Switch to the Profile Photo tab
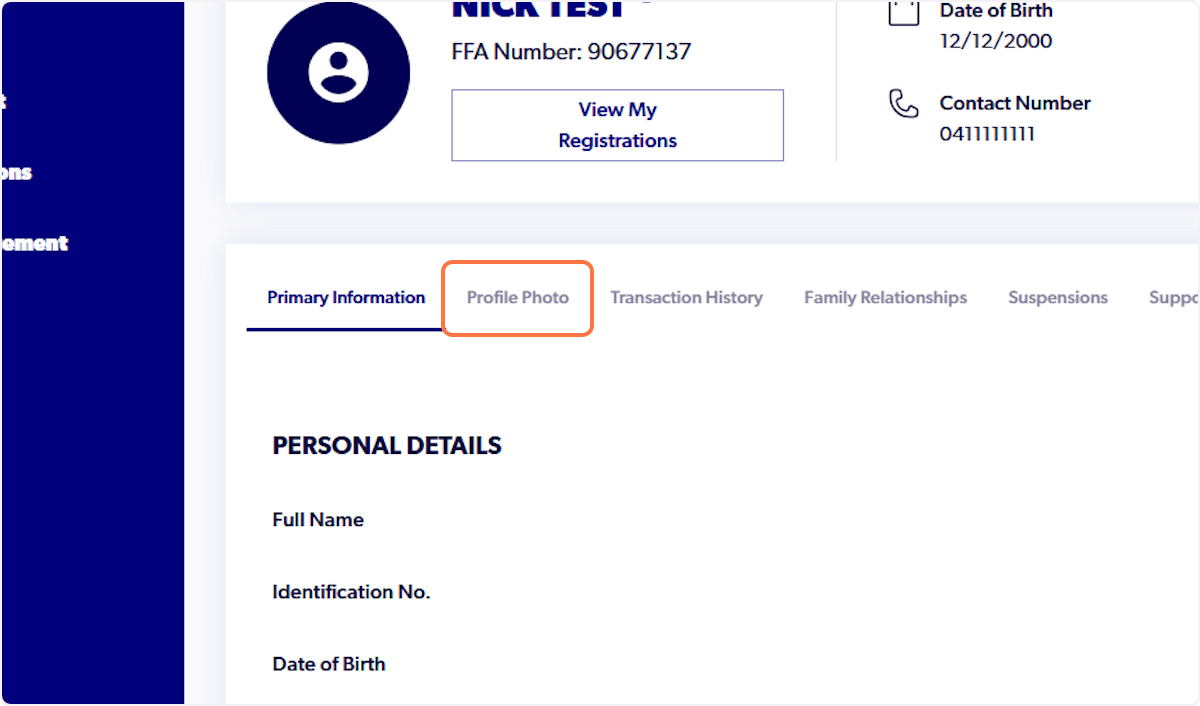Image resolution: width=1200 pixels, height=706 pixels. tap(518, 298)
